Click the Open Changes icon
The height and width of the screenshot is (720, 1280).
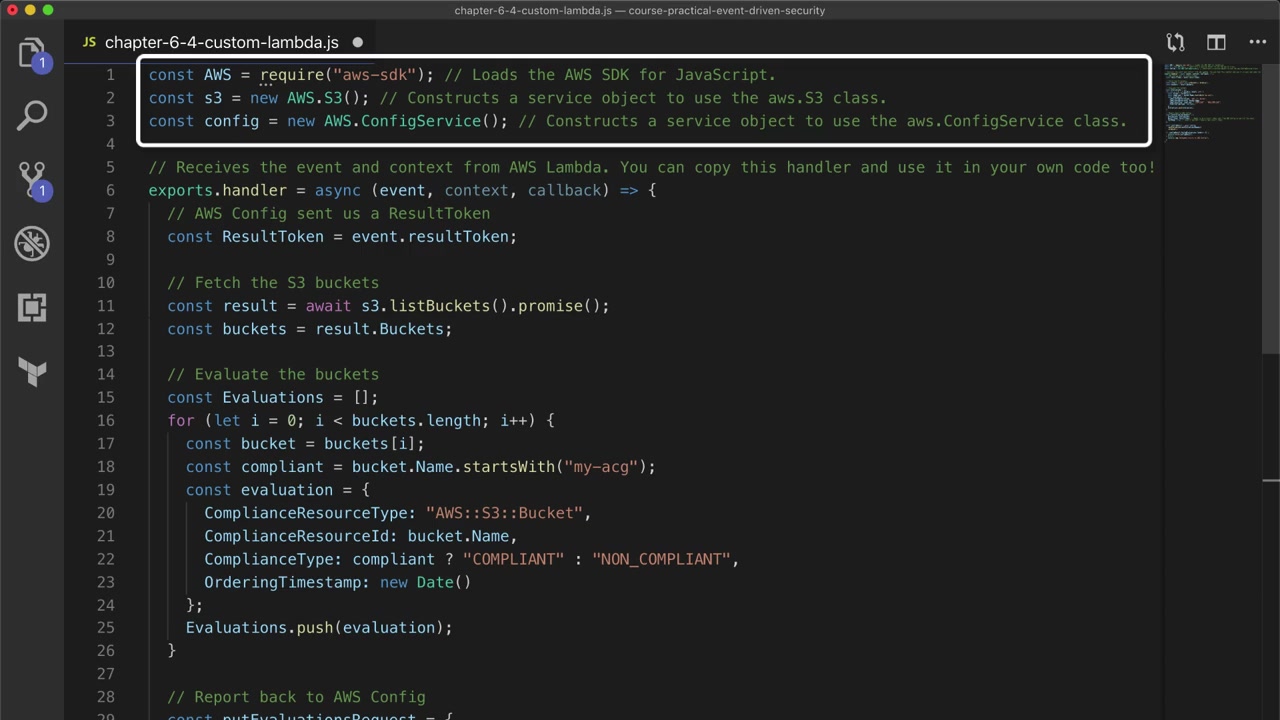click(x=1175, y=42)
